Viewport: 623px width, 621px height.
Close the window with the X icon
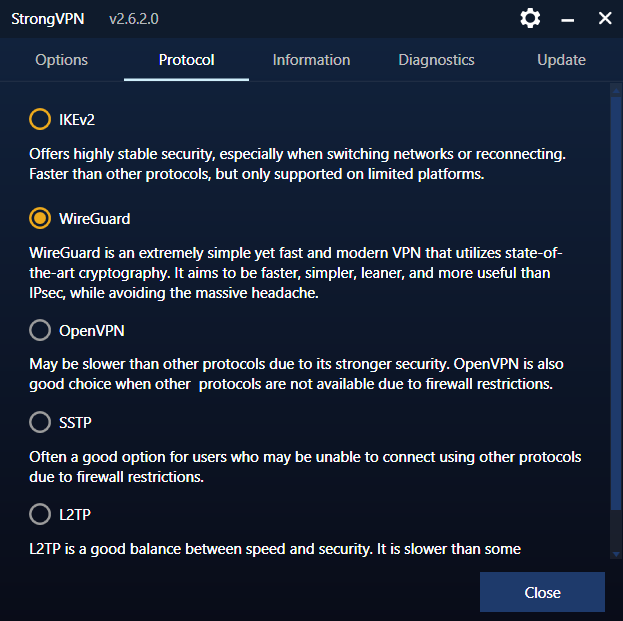point(605,18)
